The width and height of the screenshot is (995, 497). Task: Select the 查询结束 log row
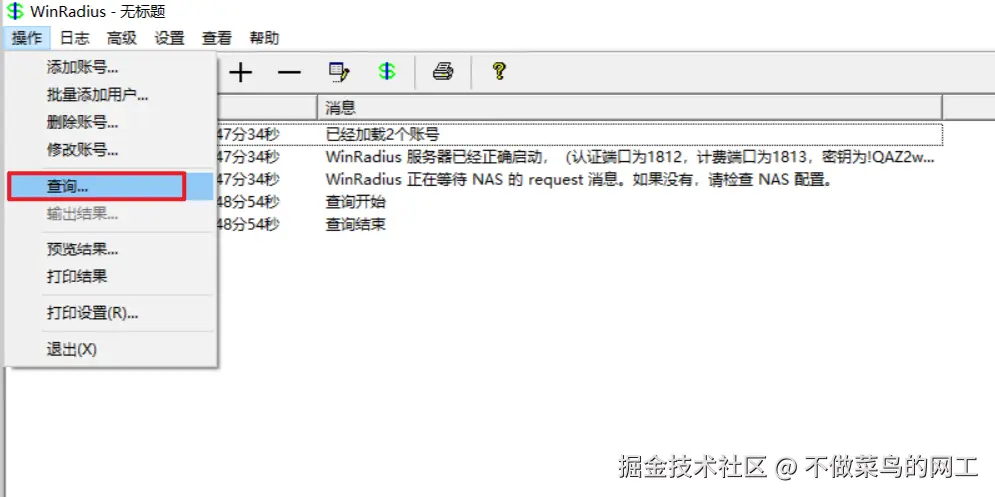(579, 225)
